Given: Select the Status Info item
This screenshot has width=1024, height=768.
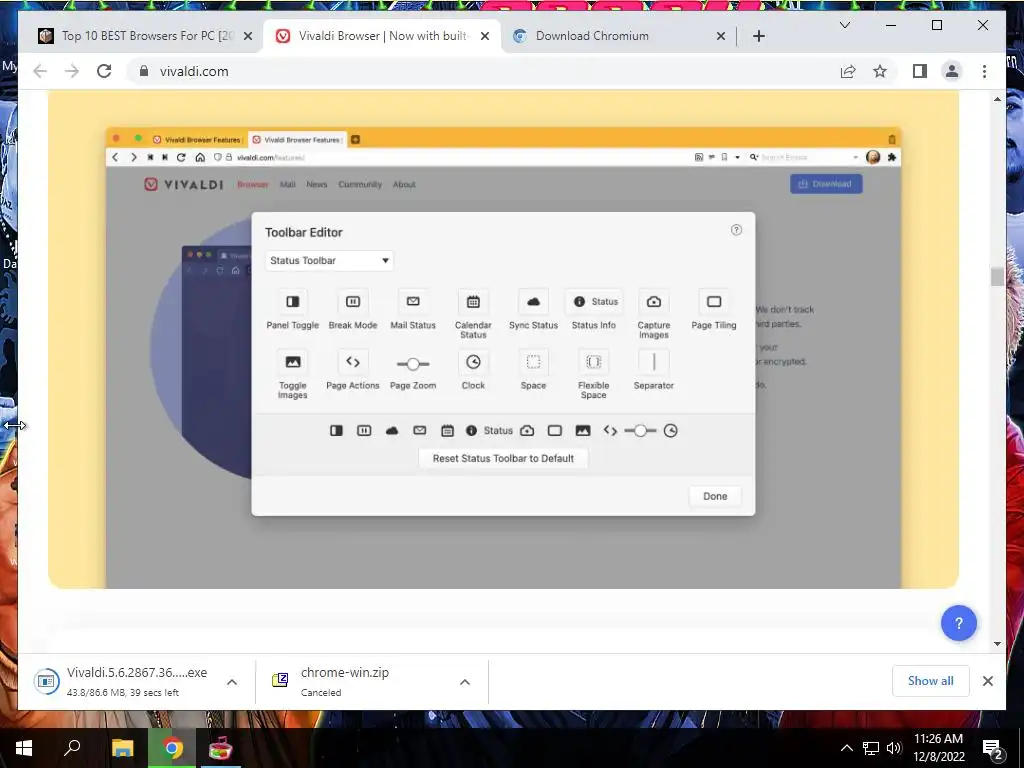Looking at the screenshot, I should pyautogui.click(x=594, y=302).
